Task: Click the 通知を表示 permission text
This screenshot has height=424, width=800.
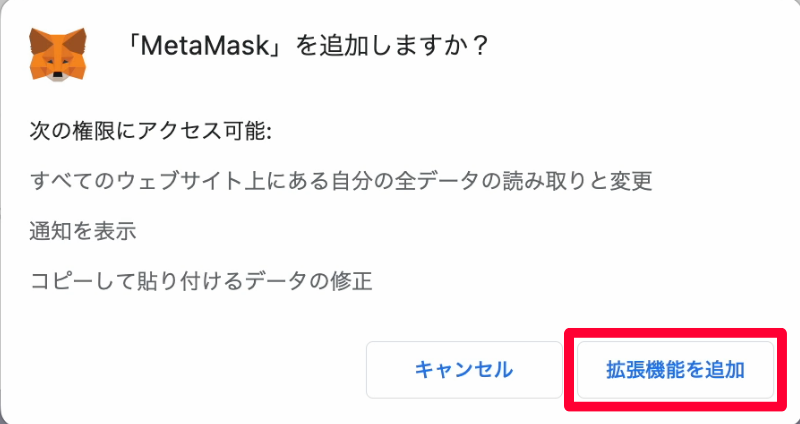Action: pyautogui.click(x=83, y=231)
